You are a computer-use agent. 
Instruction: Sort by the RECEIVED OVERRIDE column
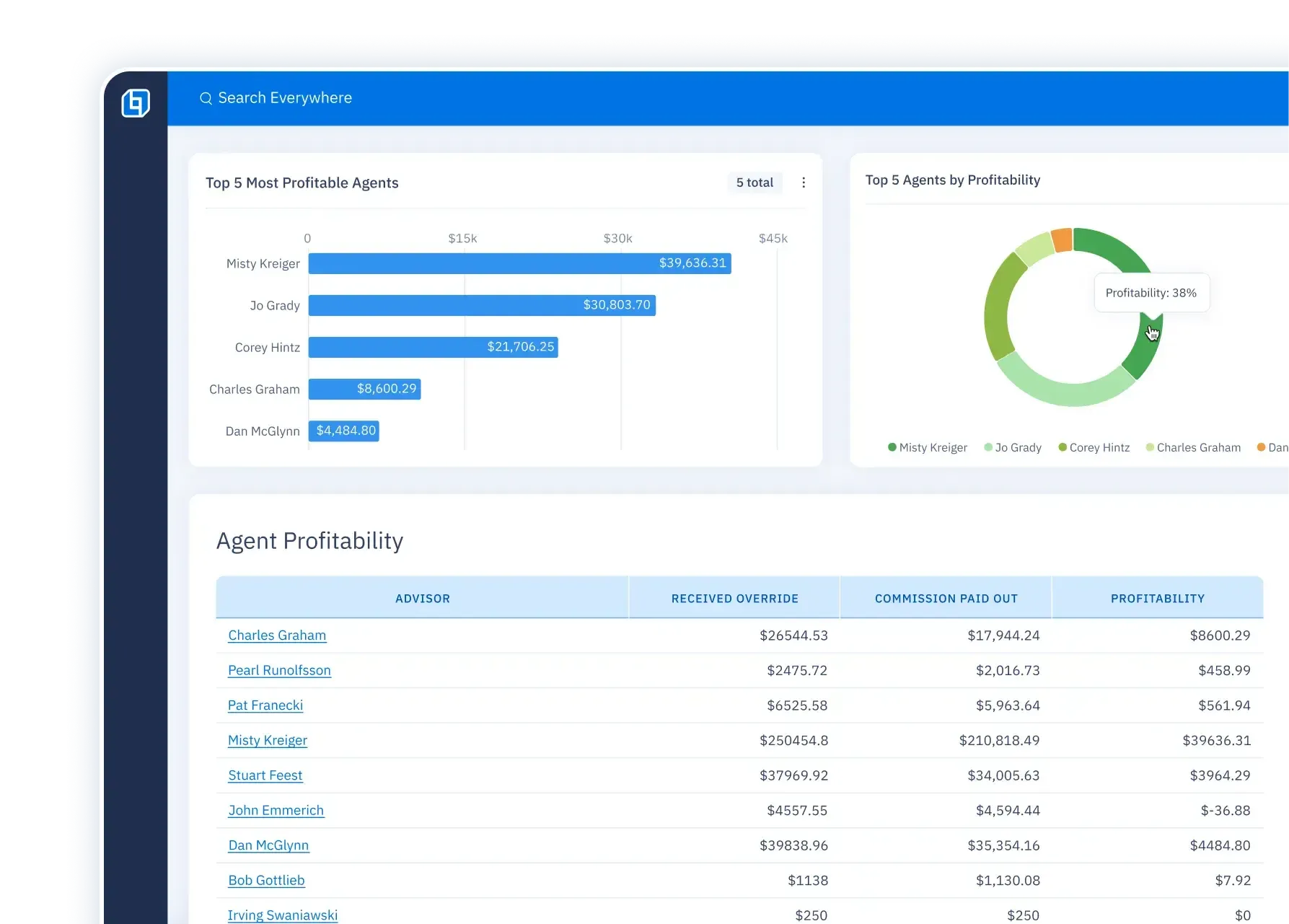[735, 598]
